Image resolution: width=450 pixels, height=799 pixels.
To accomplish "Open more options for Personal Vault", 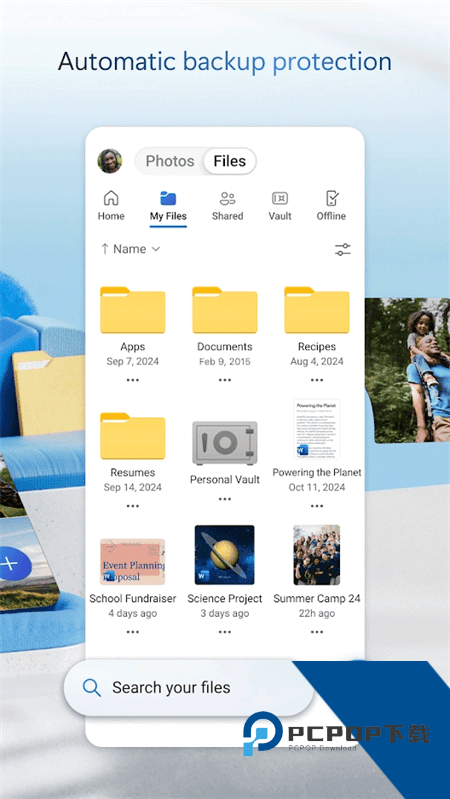I will tap(225, 499).
